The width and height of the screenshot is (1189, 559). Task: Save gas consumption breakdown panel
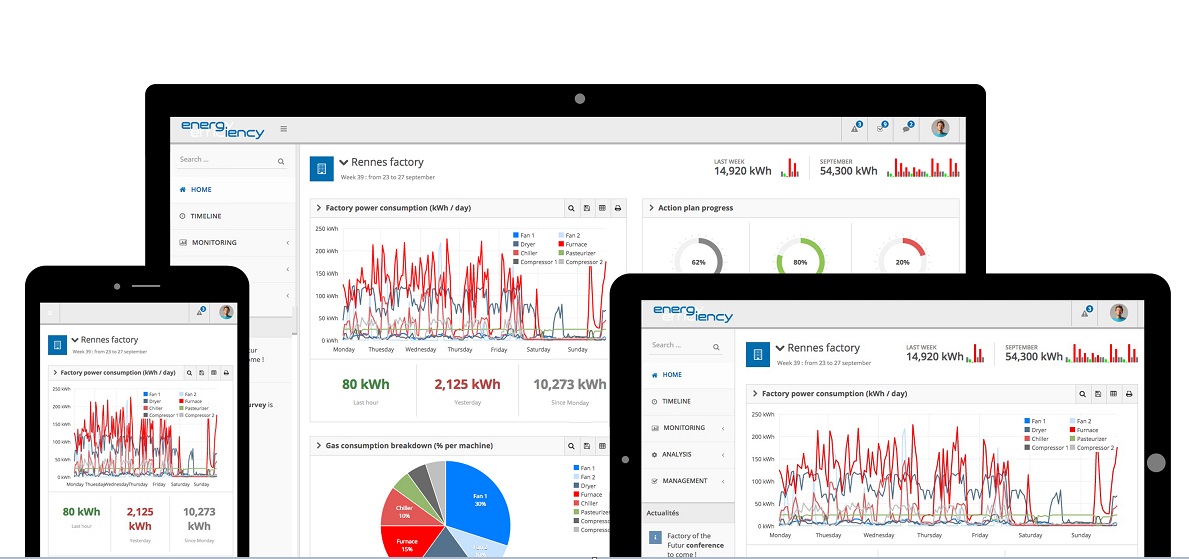coord(587,445)
